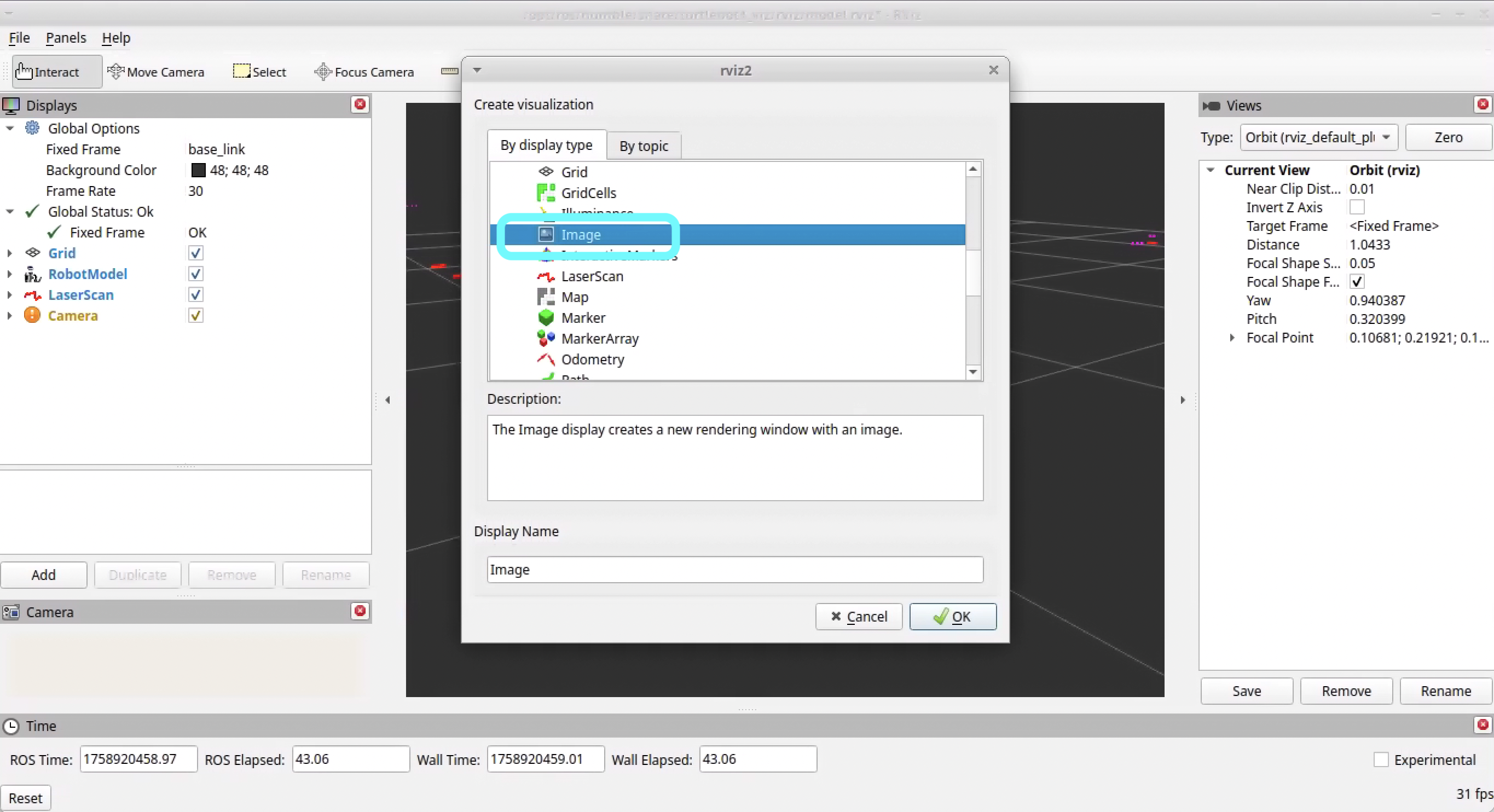Toggle the Invert Z Axis checkbox
1494x812 pixels.
pyautogui.click(x=1357, y=207)
